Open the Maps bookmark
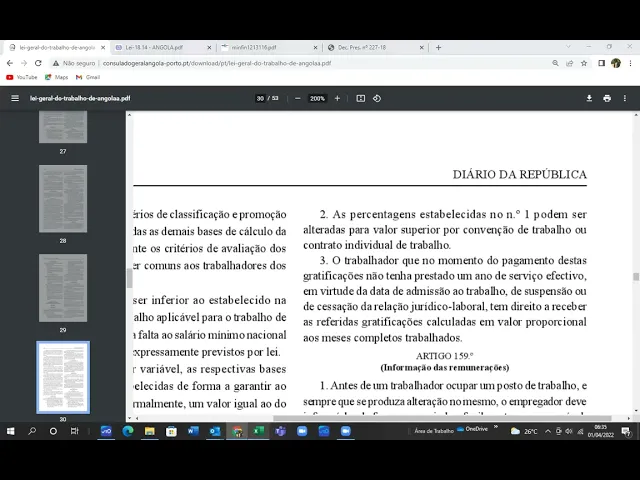 (56, 77)
